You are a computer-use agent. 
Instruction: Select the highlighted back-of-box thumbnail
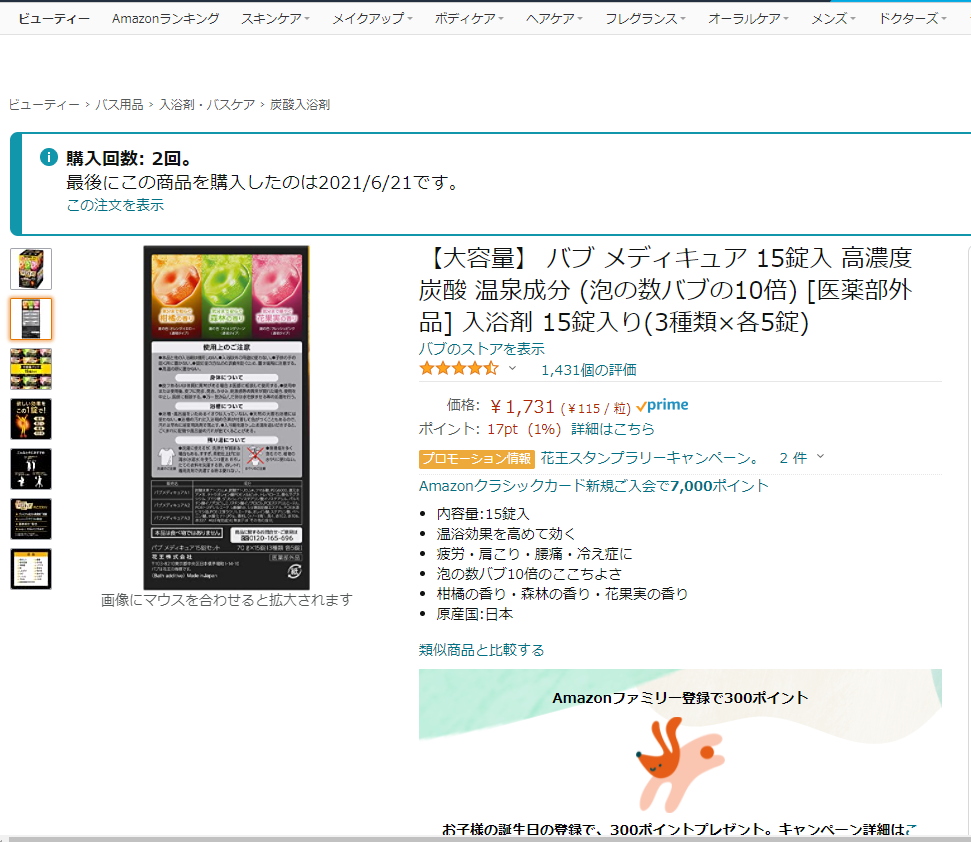[31, 319]
